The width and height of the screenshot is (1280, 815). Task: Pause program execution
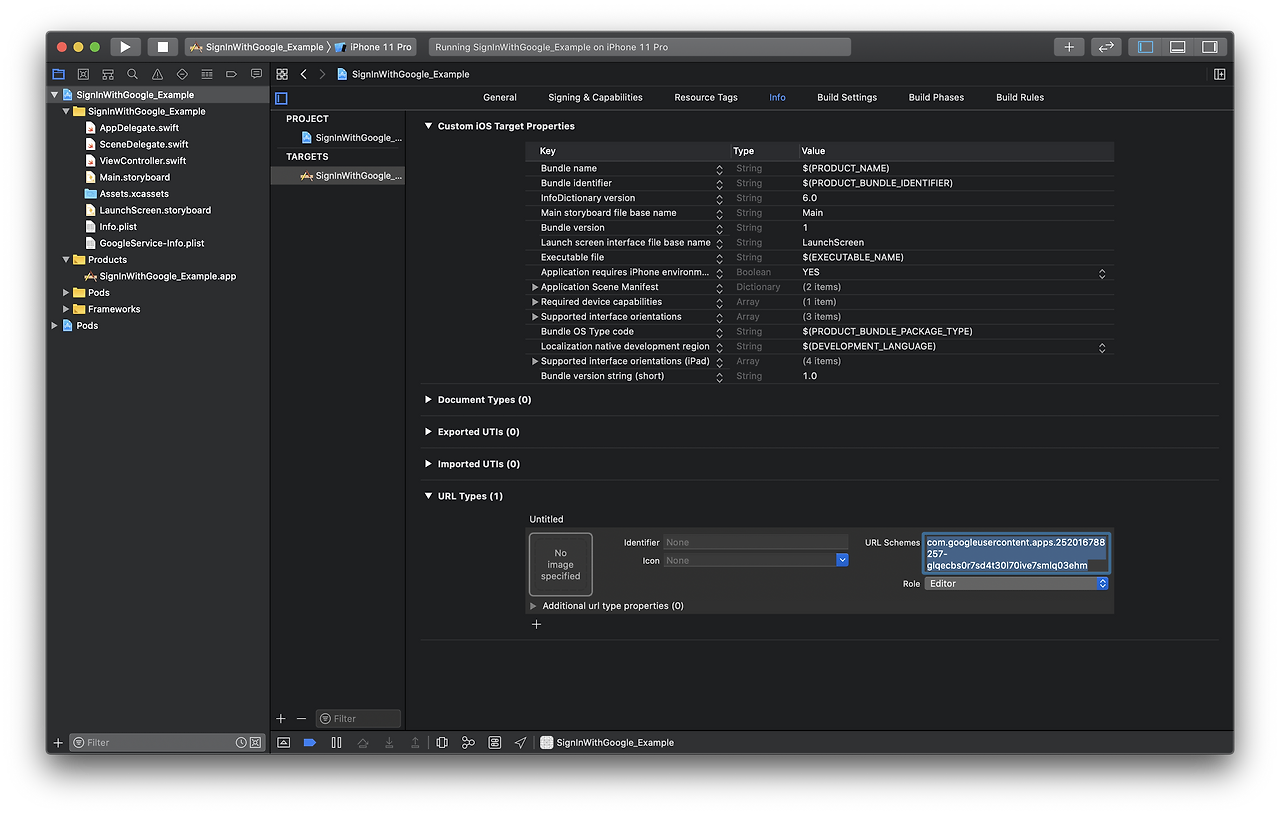336,742
